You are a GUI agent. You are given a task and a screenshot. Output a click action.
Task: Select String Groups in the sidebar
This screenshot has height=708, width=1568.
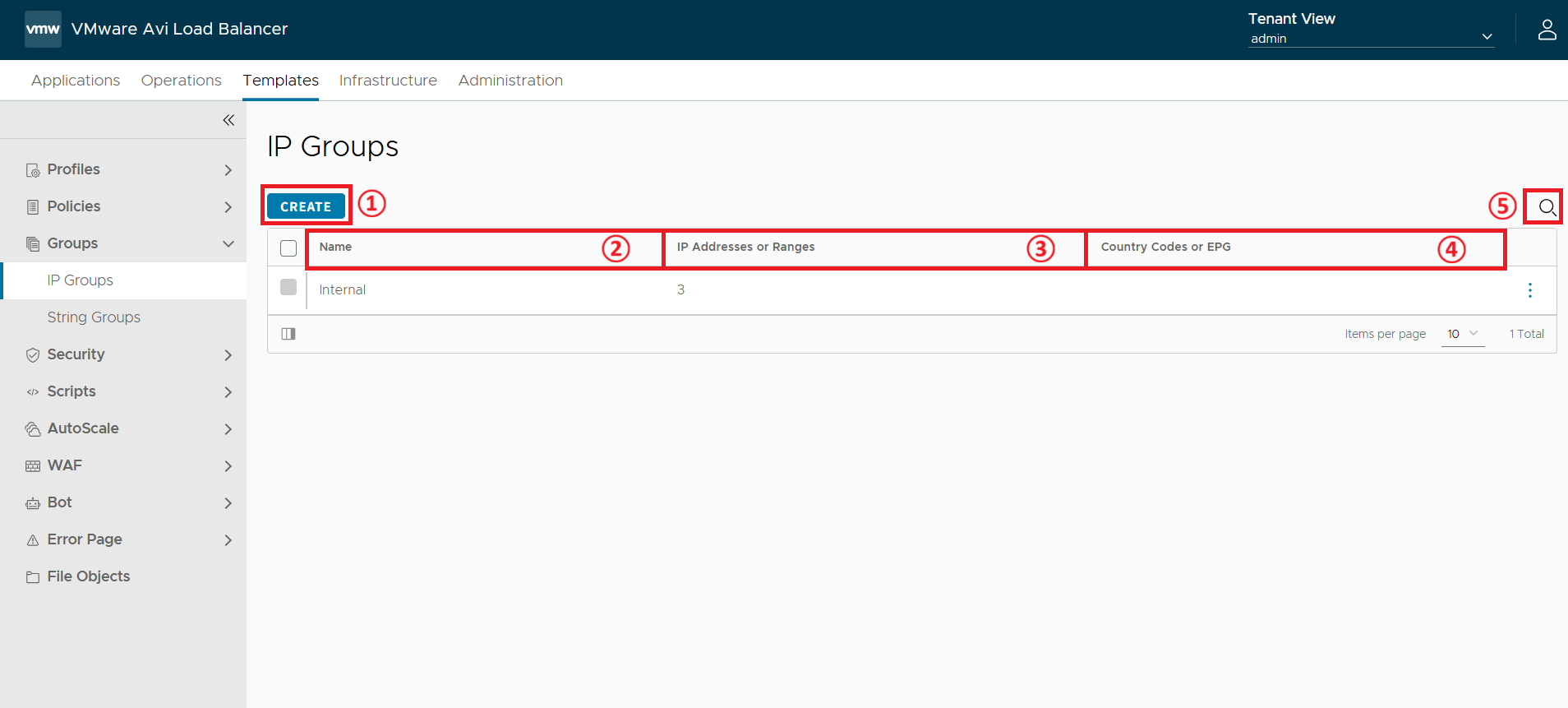point(94,317)
